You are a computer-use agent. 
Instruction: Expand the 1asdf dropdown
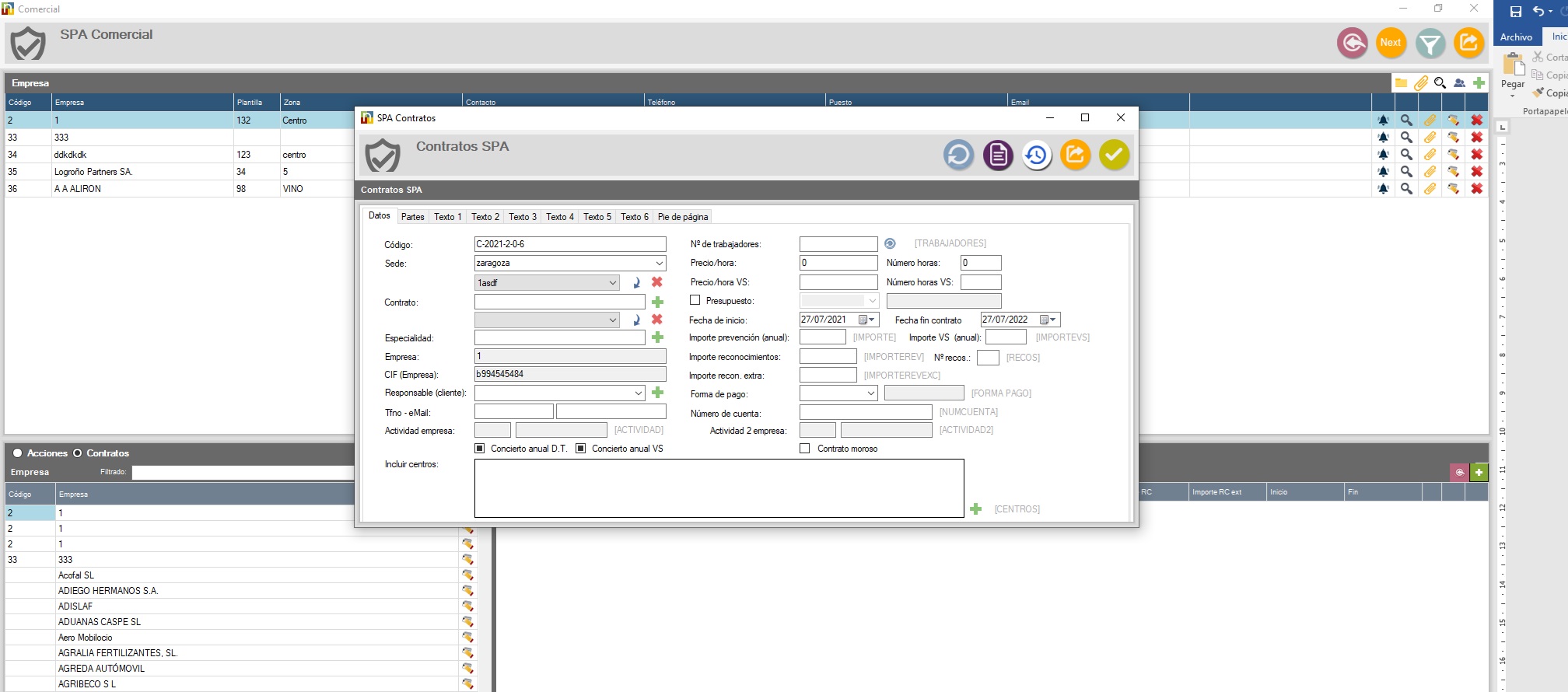(613, 283)
